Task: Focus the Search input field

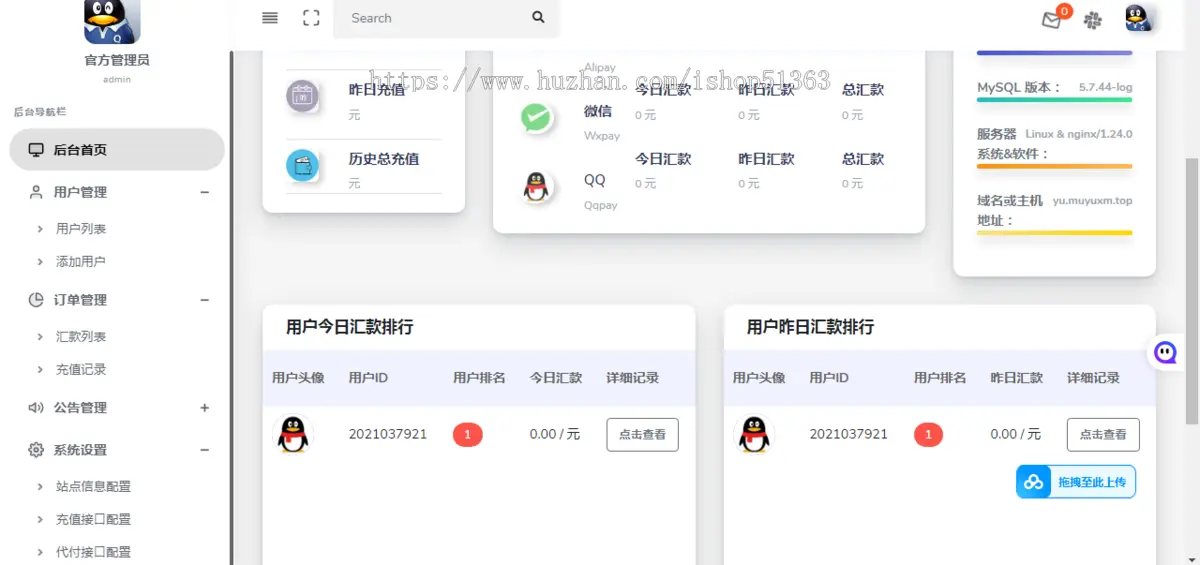Action: [x=430, y=18]
